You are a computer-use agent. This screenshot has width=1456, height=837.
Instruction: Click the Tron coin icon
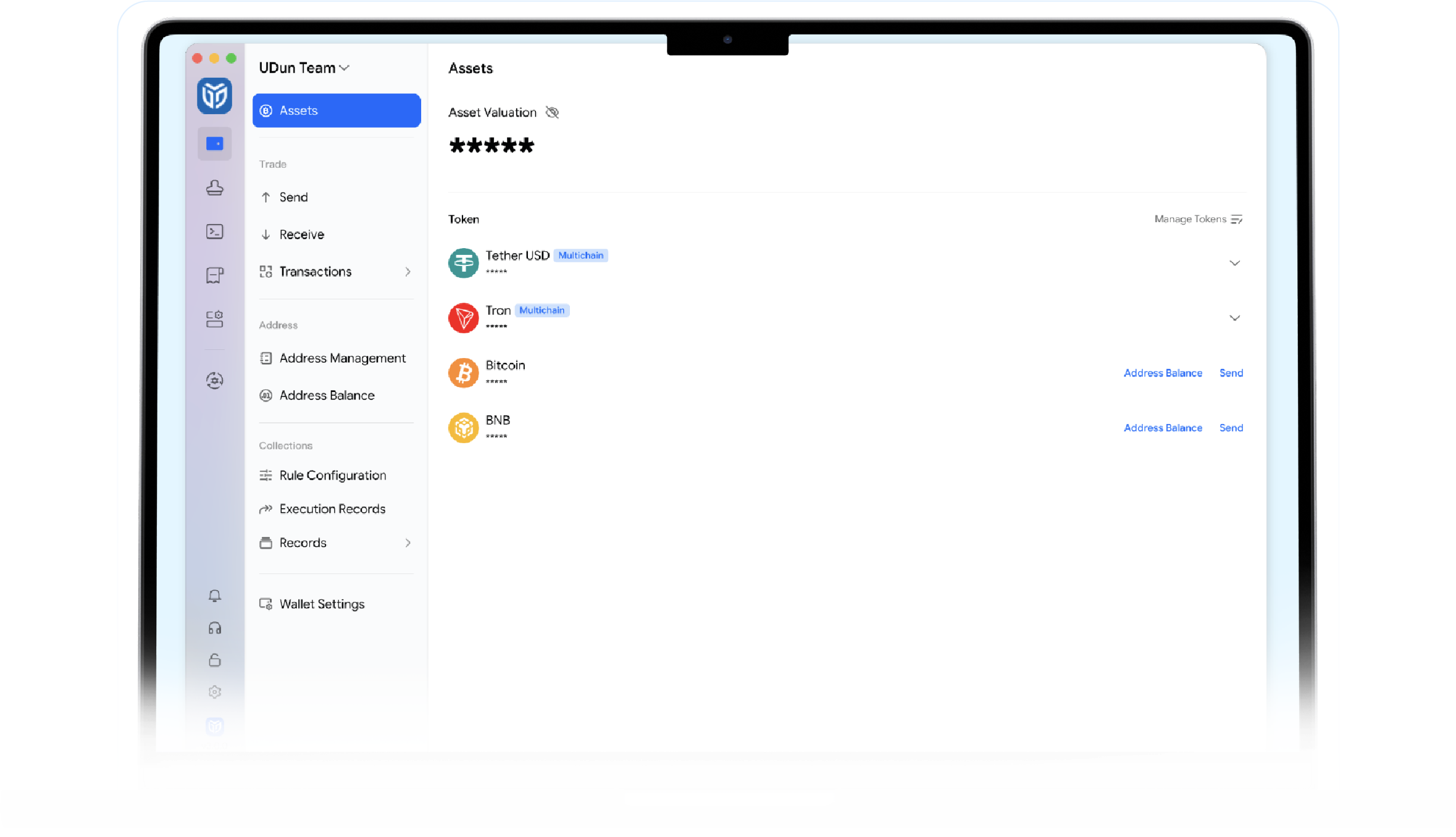click(x=463, y=318)
